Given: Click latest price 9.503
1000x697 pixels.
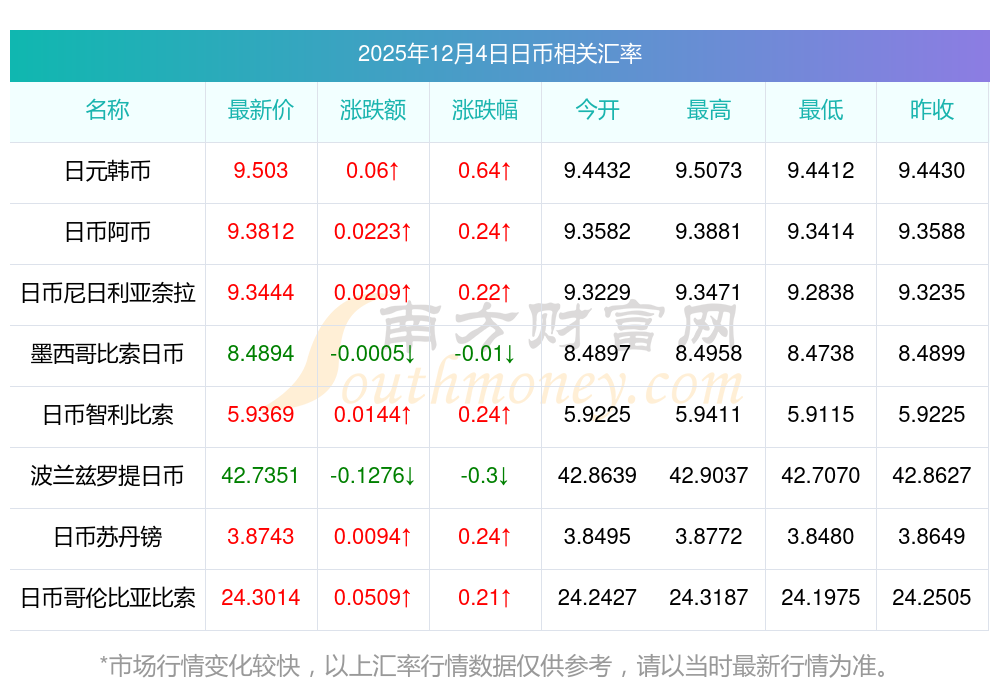Looking at the screenshot, I should [x=261, y=171].
